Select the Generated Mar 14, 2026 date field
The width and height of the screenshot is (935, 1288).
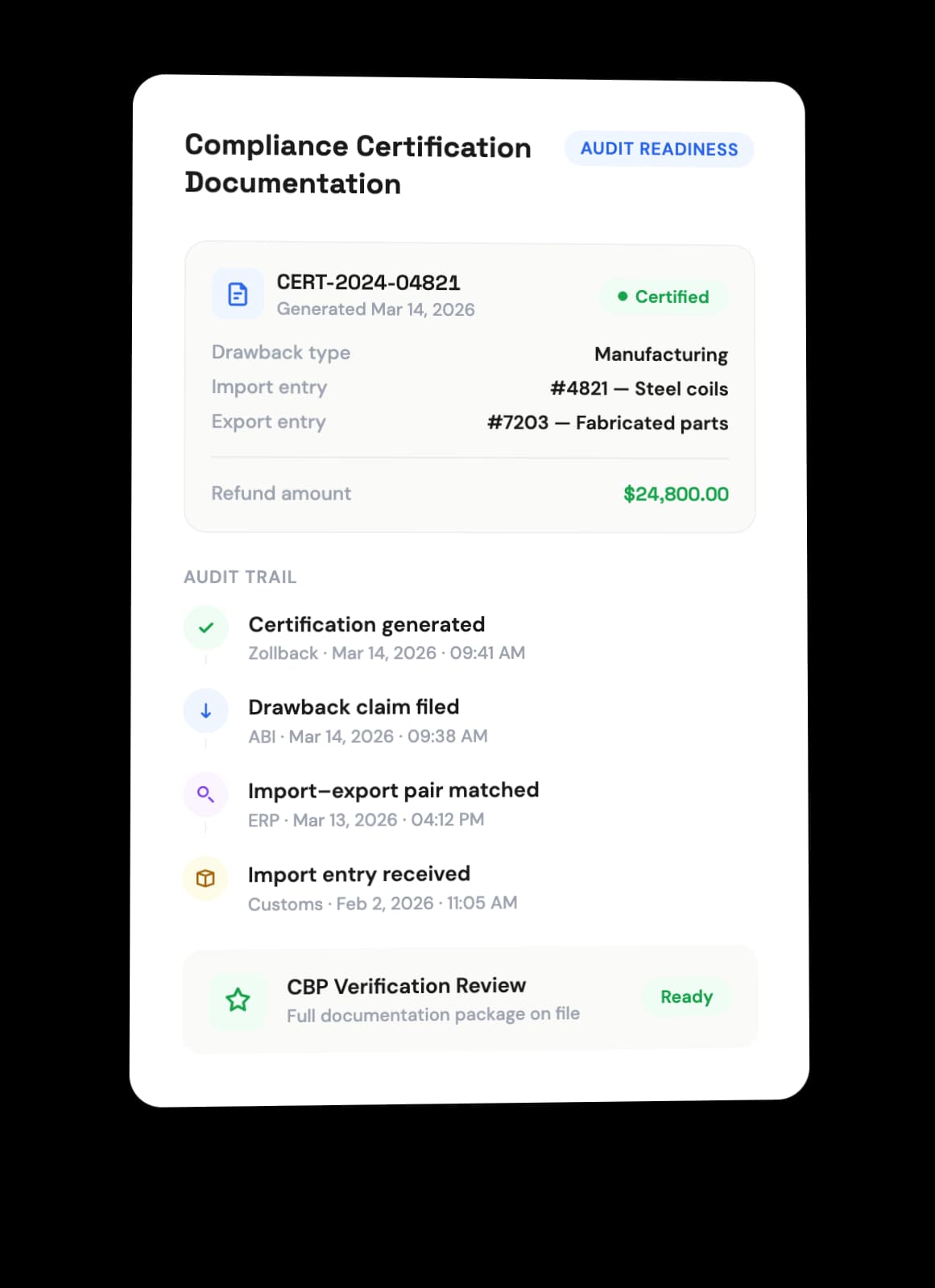[376, 309]
